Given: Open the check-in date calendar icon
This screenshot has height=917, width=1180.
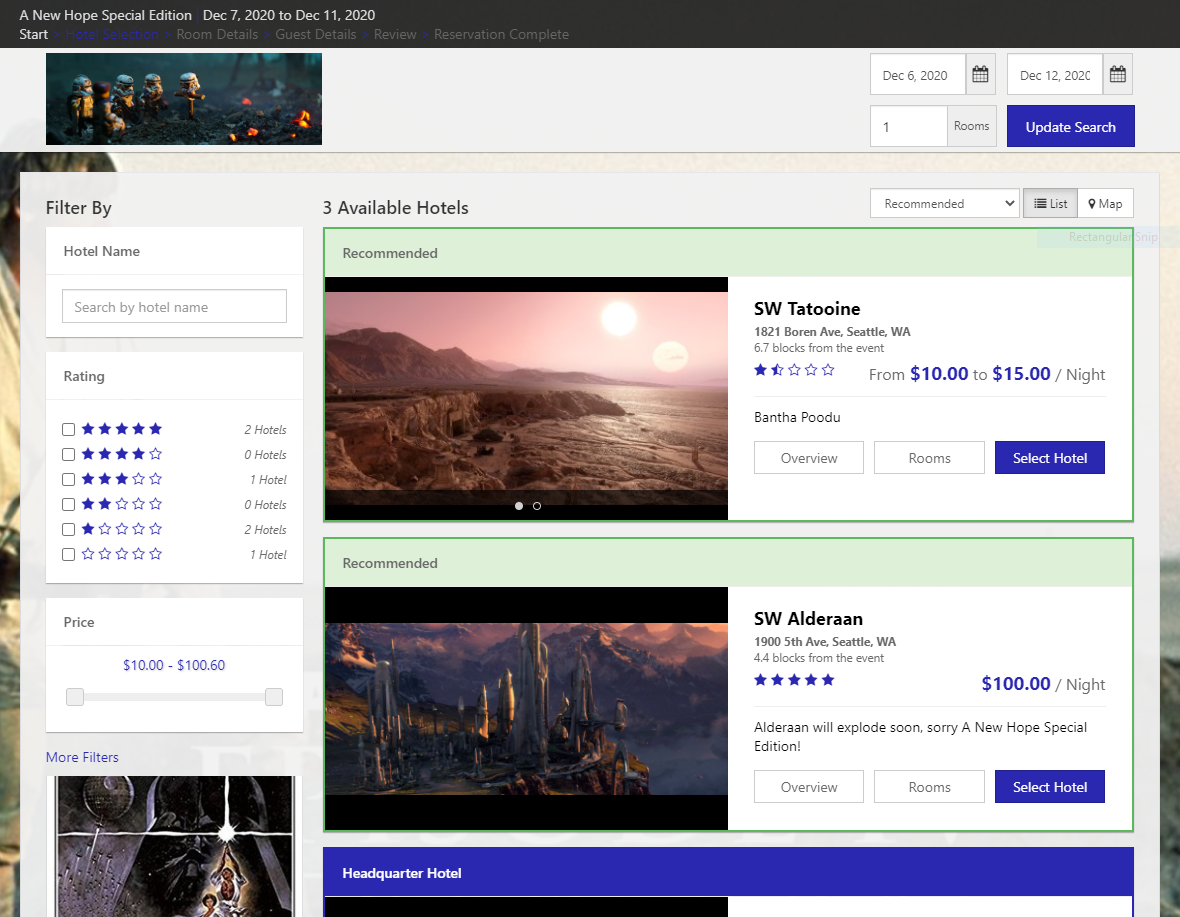Looking at the screenshot, I should (980, 74).
